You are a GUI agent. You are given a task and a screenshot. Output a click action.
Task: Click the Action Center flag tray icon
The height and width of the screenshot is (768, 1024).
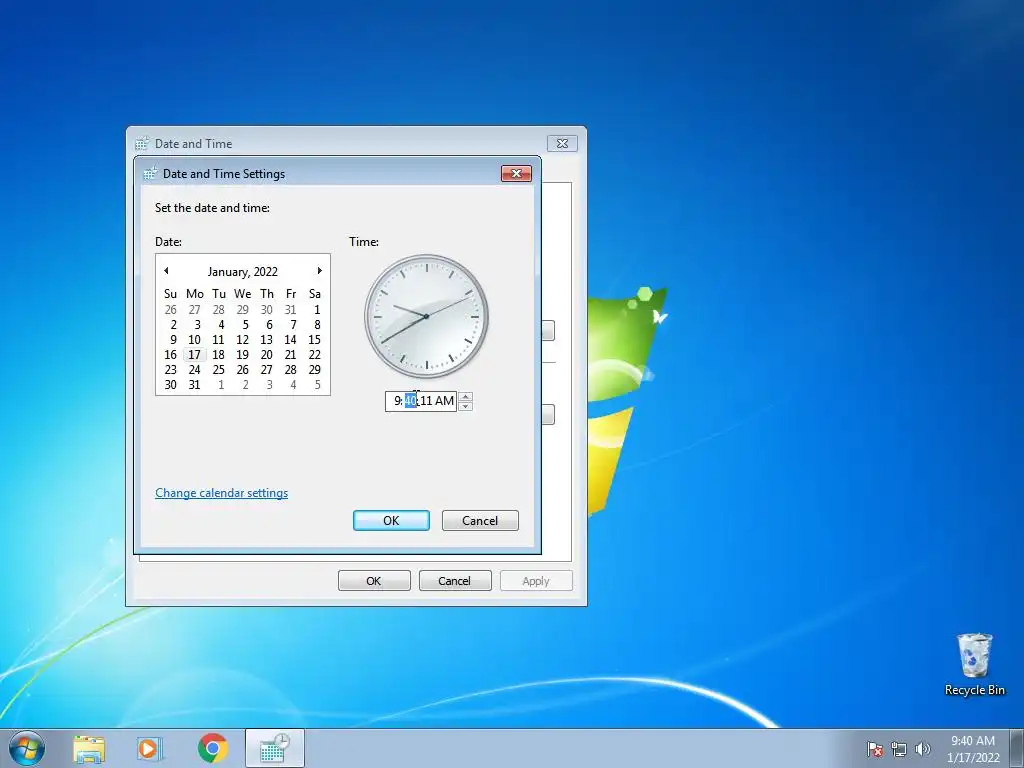[x=875, y=748]
